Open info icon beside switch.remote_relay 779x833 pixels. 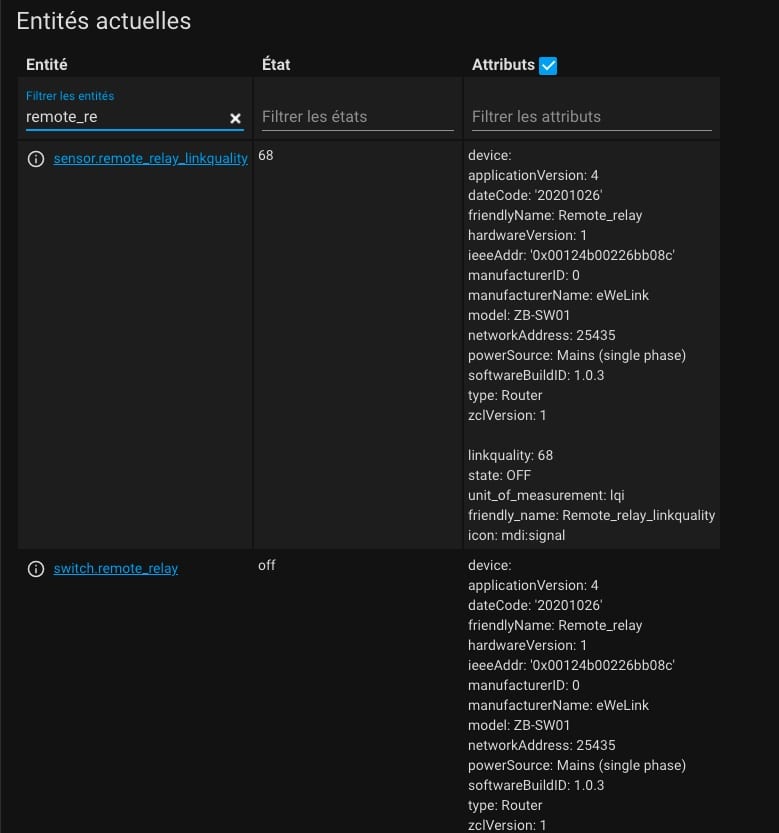pos(36,569)
